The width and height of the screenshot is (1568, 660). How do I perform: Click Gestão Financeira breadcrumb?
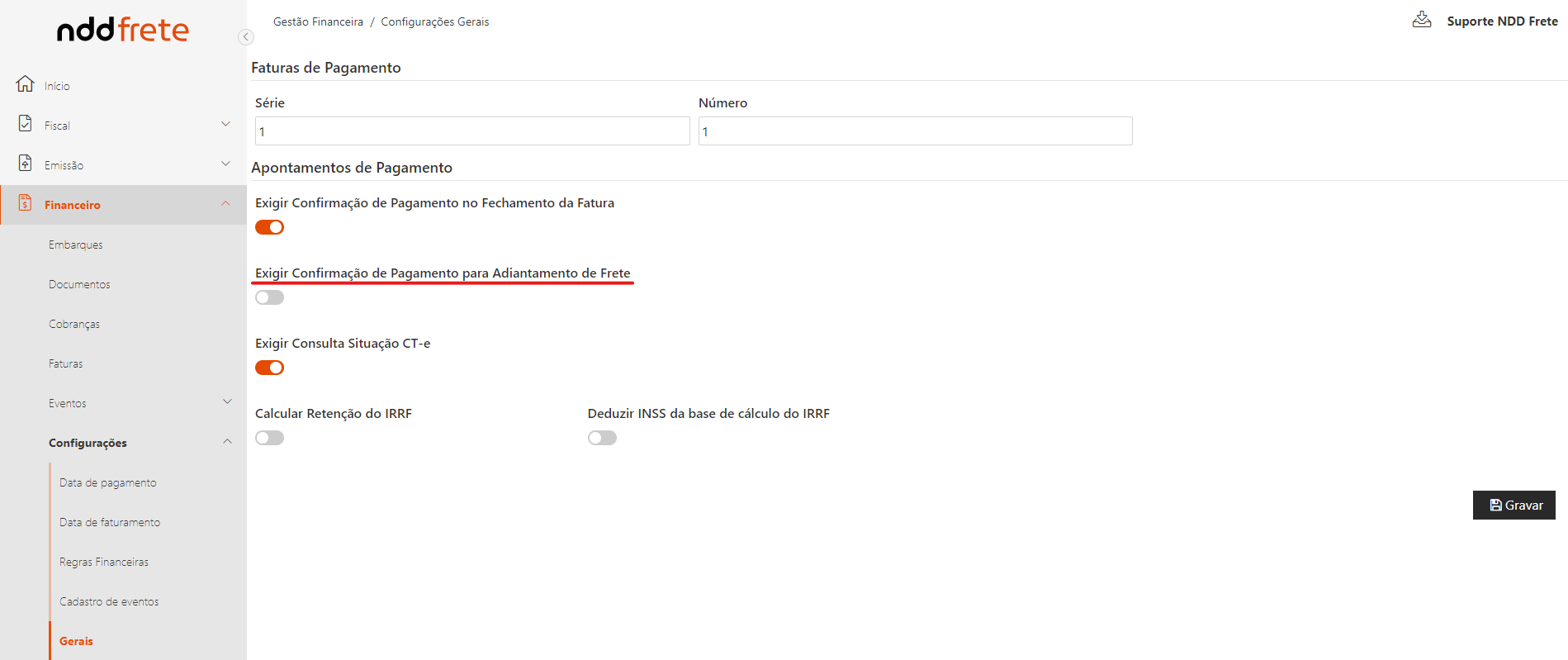click(318, 21)
